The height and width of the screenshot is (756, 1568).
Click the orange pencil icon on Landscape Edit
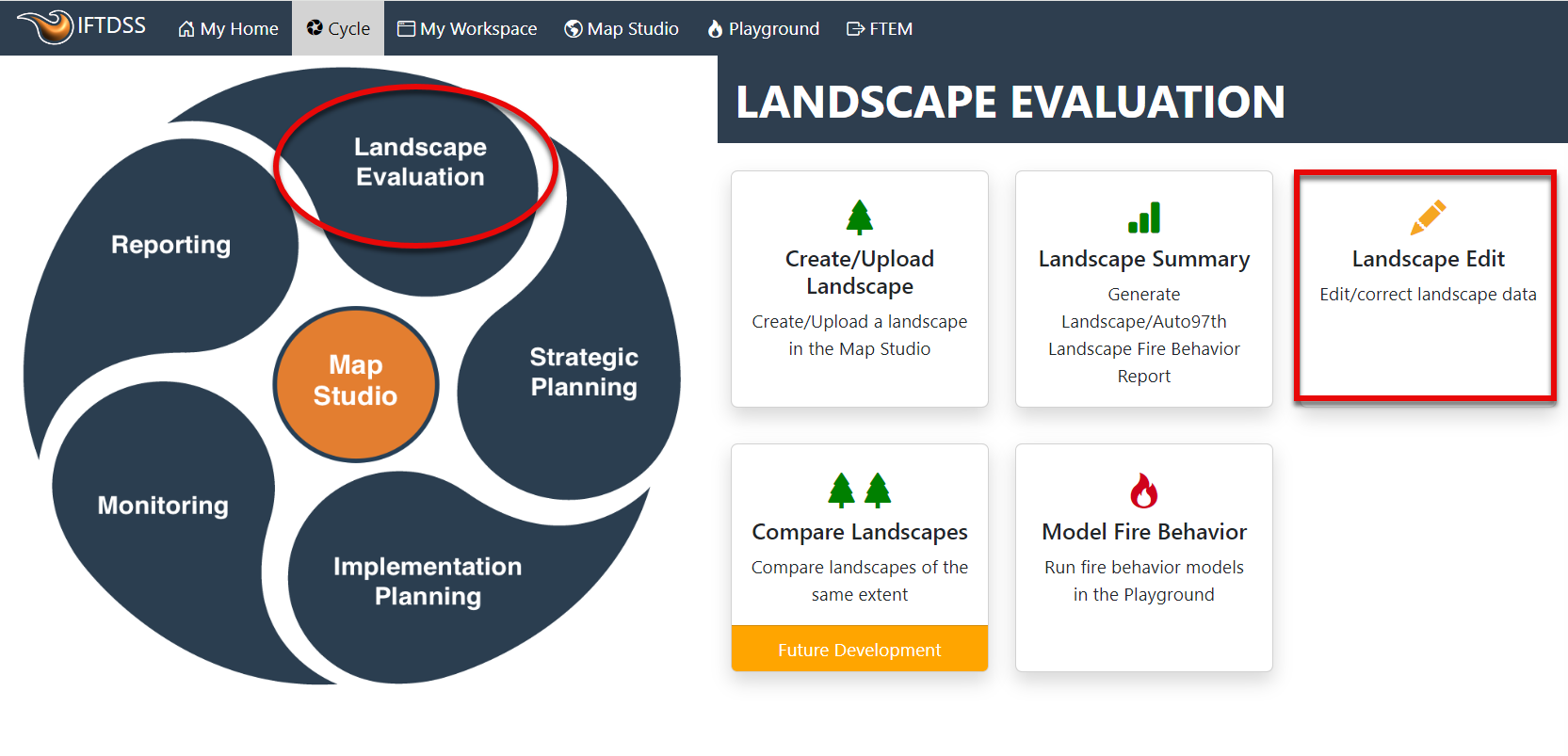tap(1428, 217)
